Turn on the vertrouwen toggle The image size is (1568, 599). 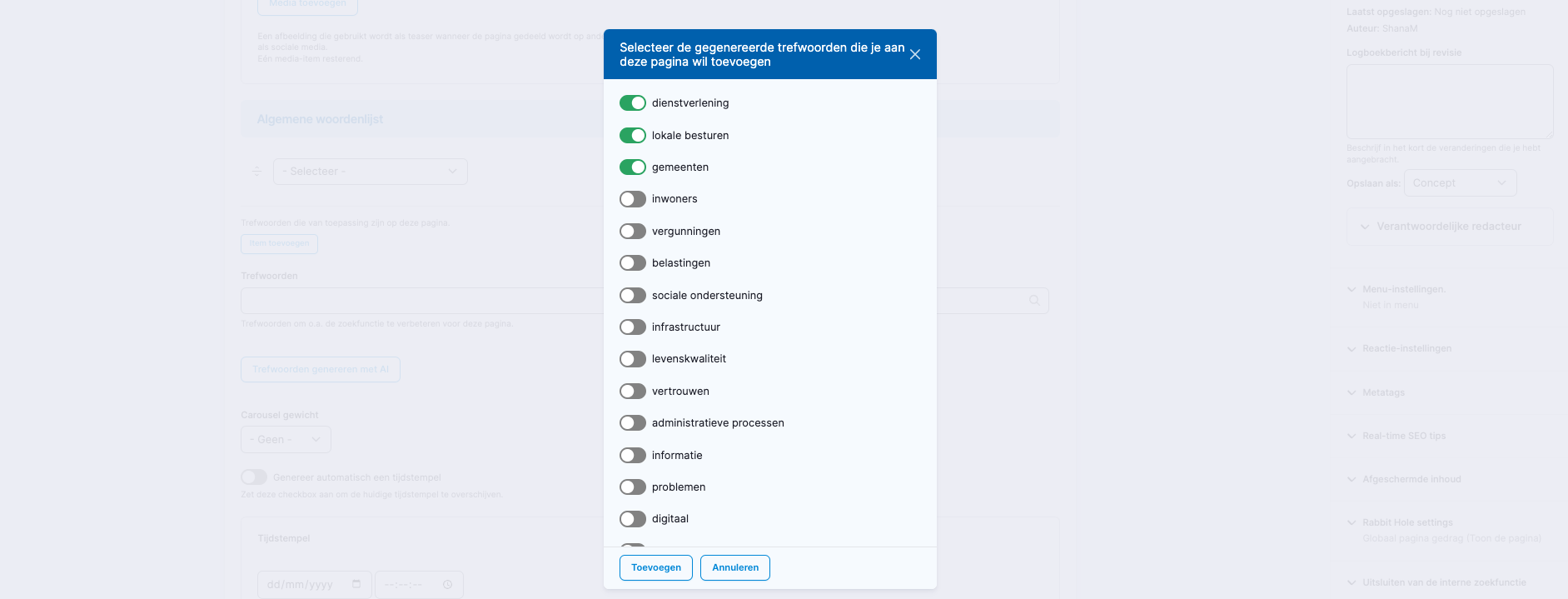633,391
